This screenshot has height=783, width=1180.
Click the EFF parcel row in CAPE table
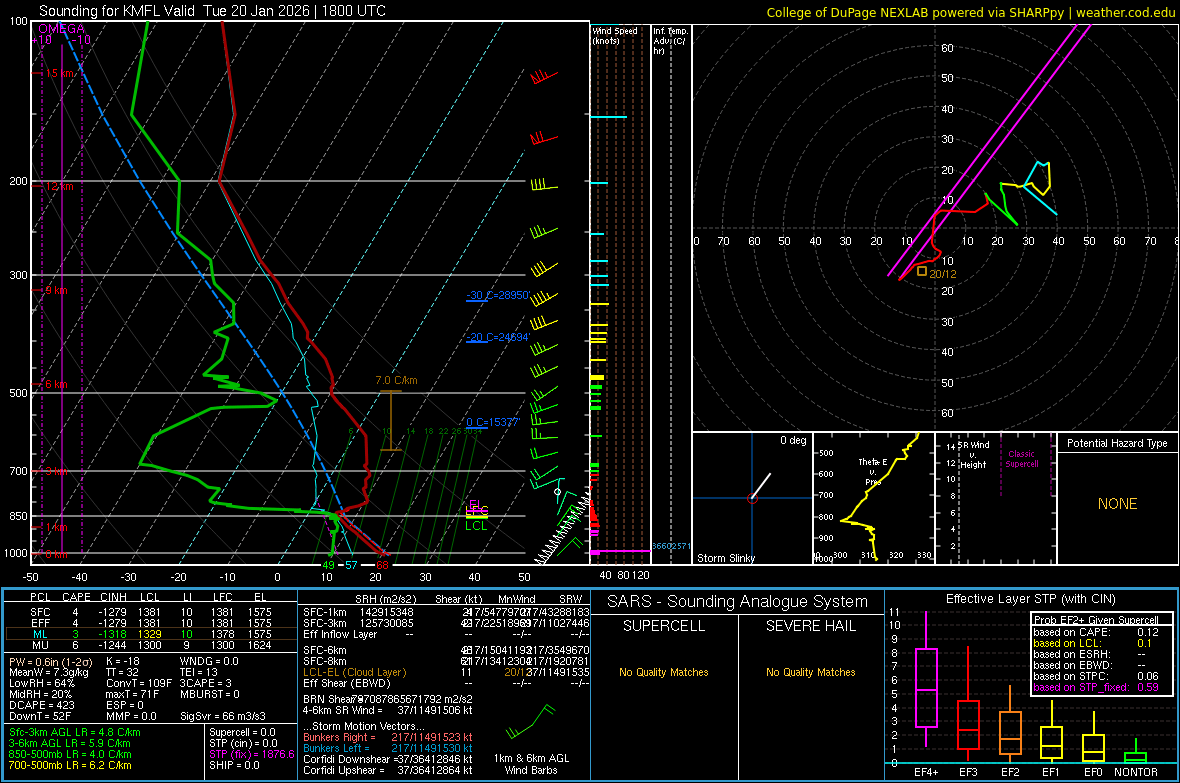tap(151, 623)
